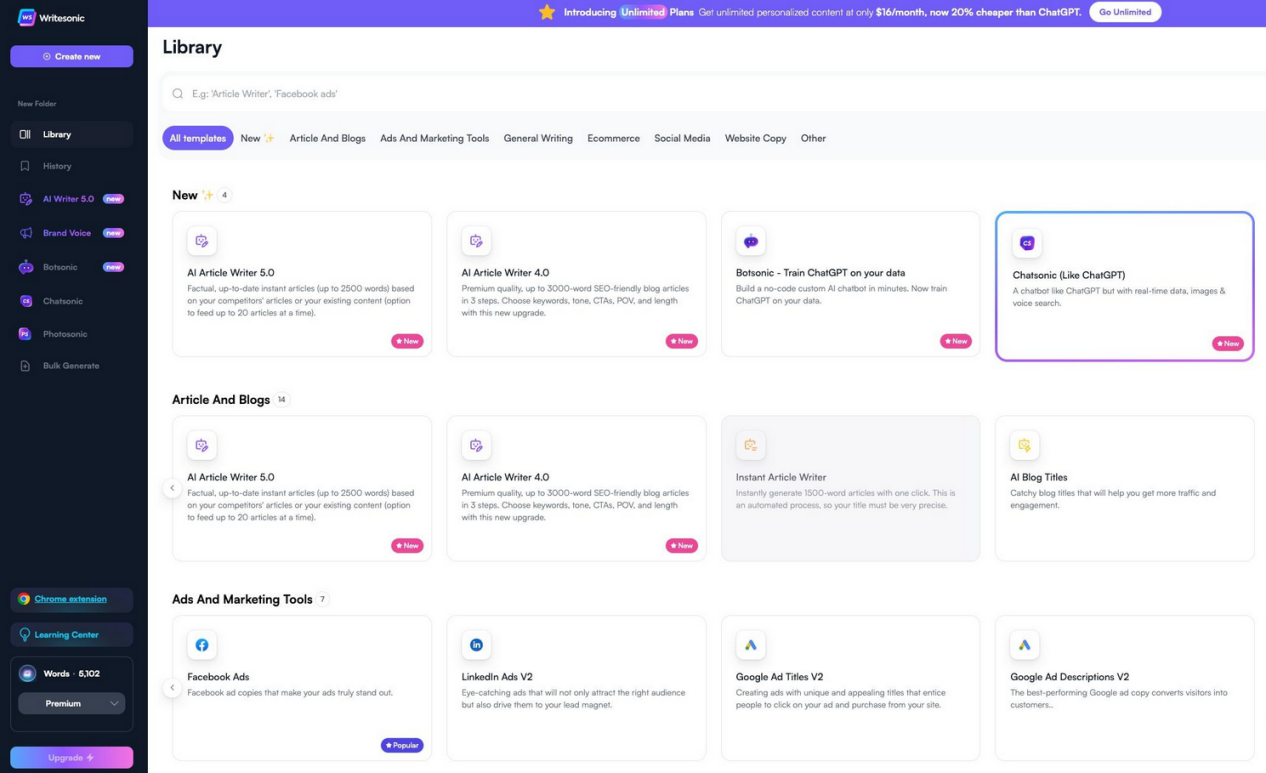1266x773 pixels.
Task: Open the Premium quality dropdown
Action: point(72,704)
